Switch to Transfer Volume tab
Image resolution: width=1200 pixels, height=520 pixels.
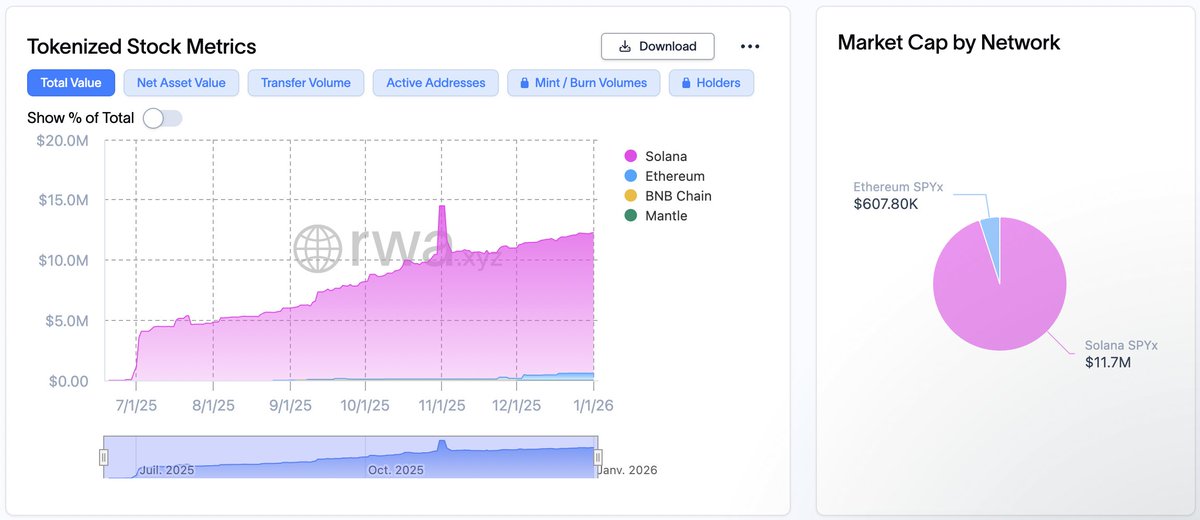306,83
